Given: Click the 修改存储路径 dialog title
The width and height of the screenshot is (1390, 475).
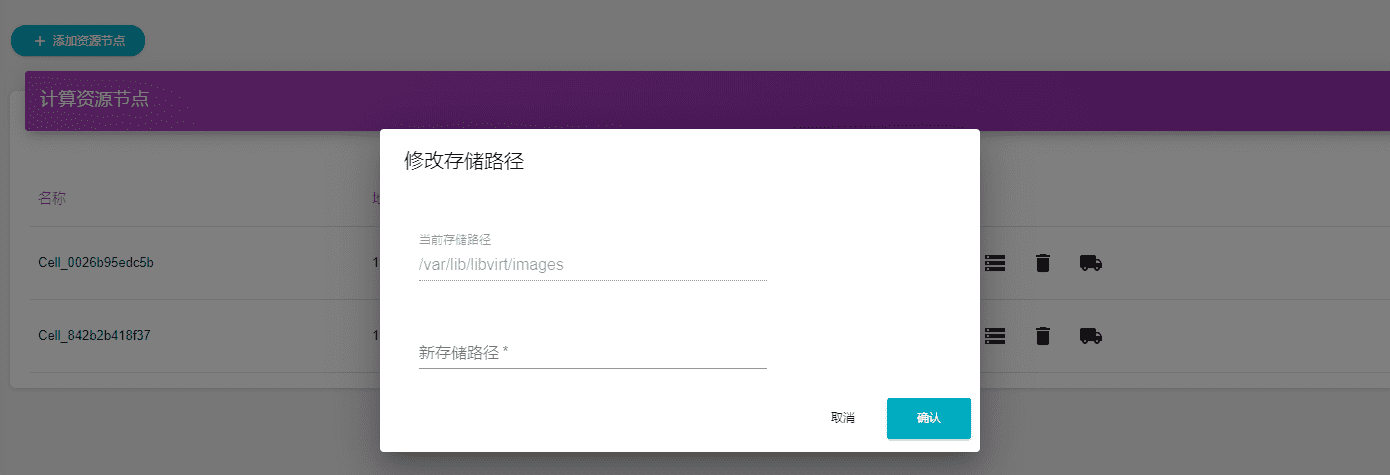Looking at the screenshot, I should coord(464,162).
